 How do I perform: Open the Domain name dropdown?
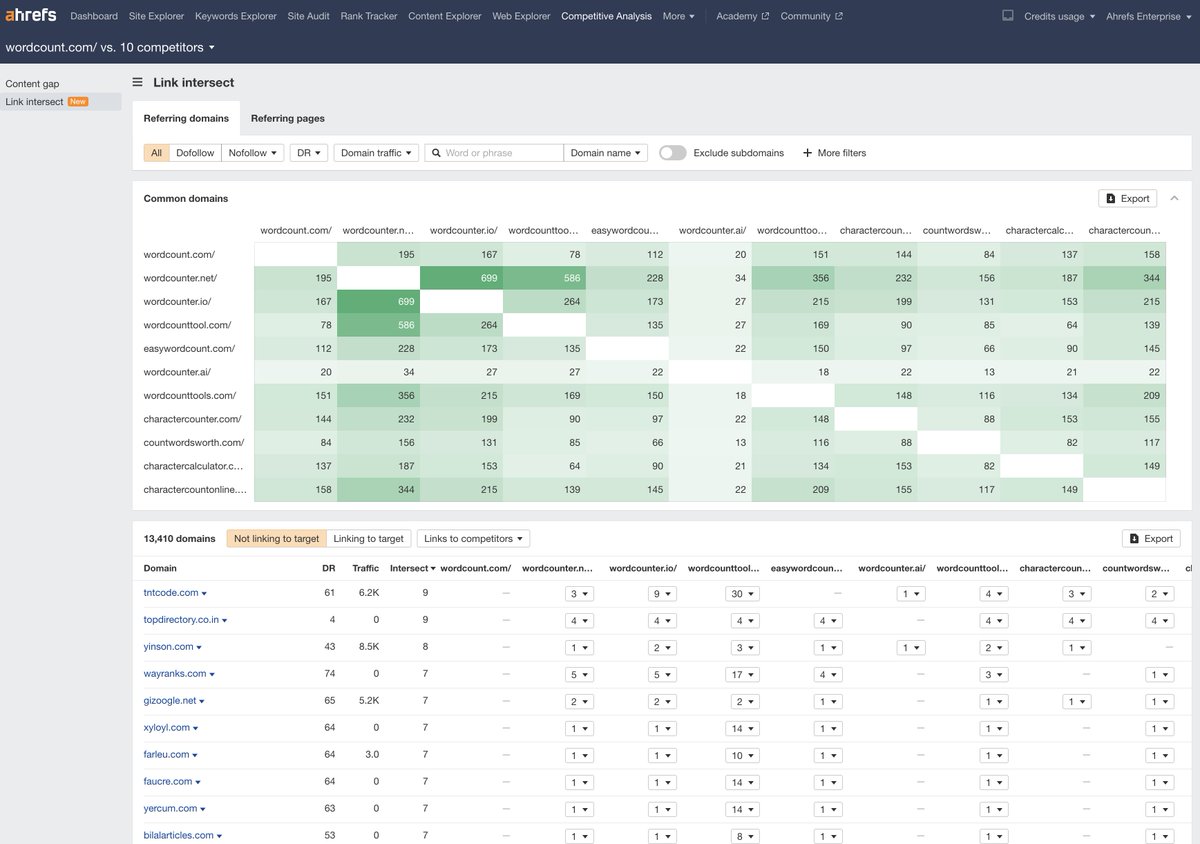[x=606, y=153]
